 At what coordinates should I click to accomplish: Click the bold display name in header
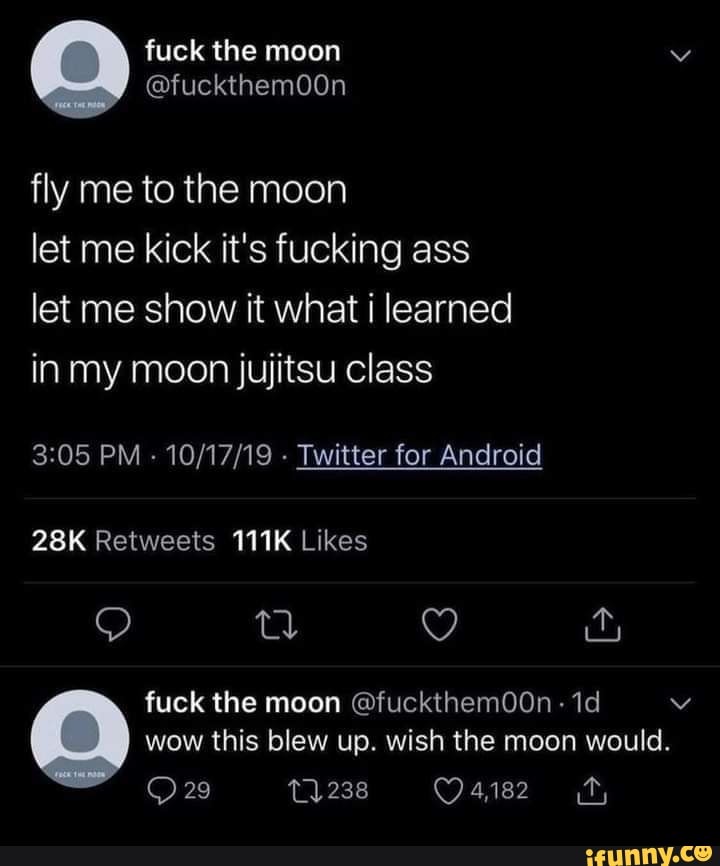pyautogui.click(x=242, y=50)
